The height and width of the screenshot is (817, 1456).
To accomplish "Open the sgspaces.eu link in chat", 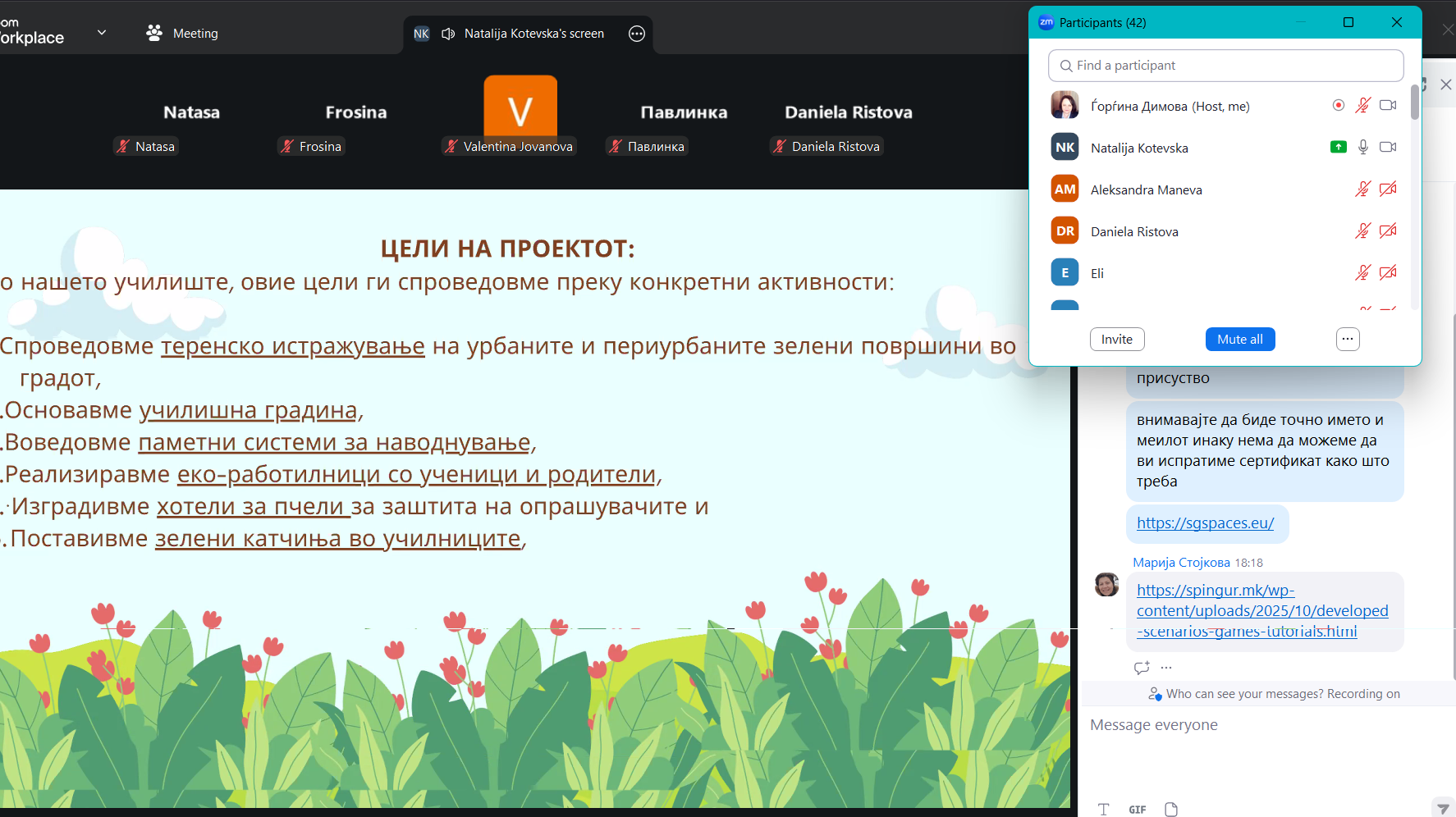I will click(x=1205, y=523).
